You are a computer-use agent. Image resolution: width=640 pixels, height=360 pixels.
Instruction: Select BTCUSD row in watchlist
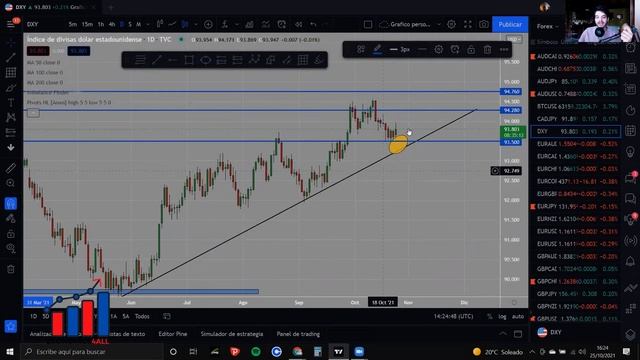[575, 106]
